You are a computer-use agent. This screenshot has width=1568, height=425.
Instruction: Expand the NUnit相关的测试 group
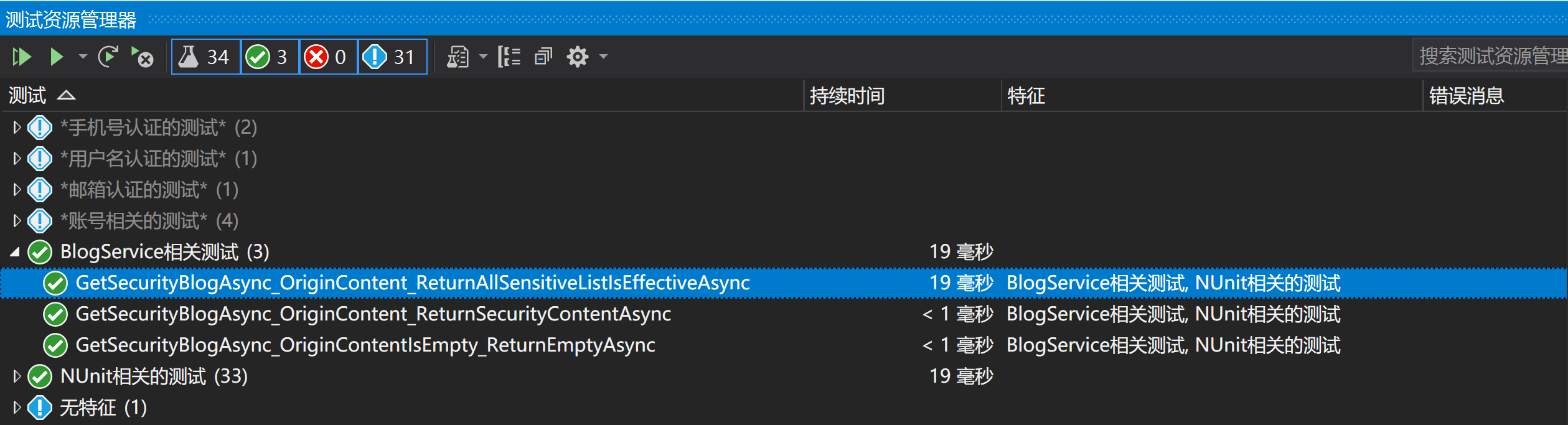pos(17,376)
